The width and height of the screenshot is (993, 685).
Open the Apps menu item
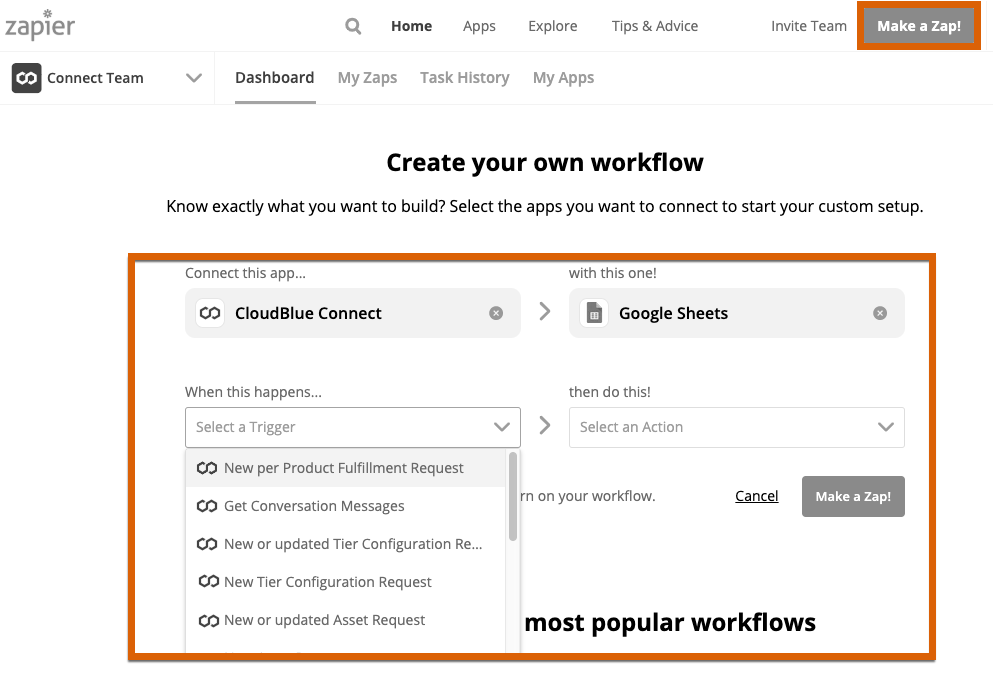pyautogui.click(x=479, y=26)
